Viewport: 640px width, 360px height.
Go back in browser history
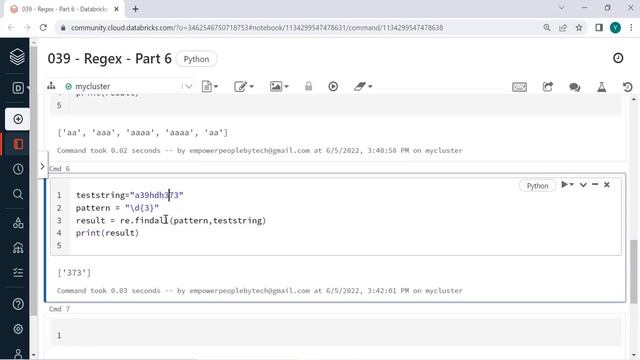click(x=11, y=28)
